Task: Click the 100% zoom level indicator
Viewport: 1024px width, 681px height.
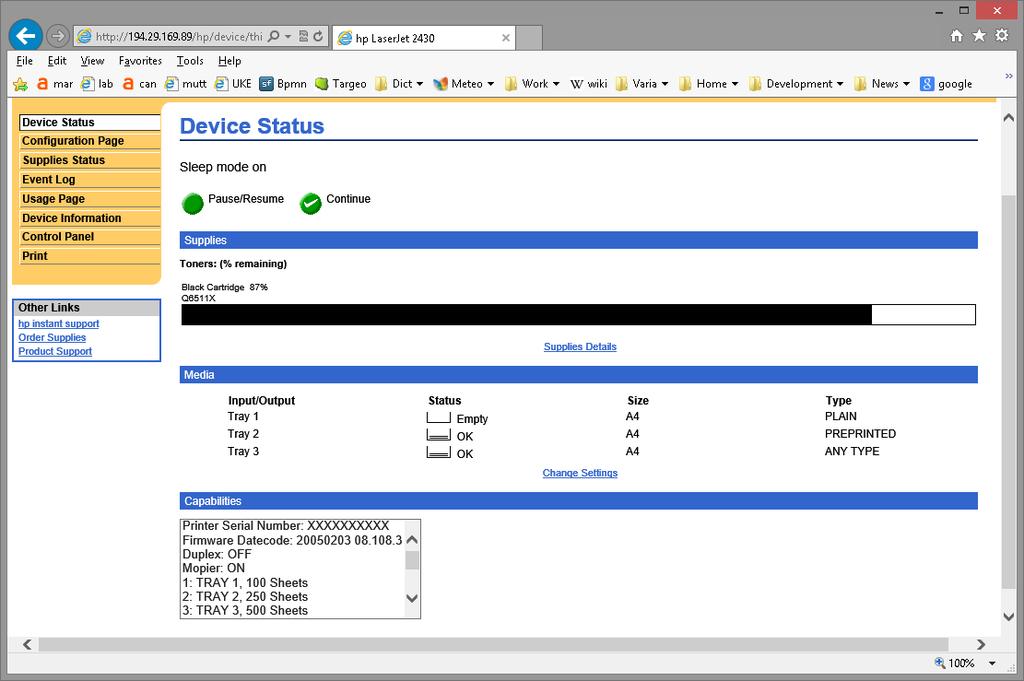Action: (955, 663)
